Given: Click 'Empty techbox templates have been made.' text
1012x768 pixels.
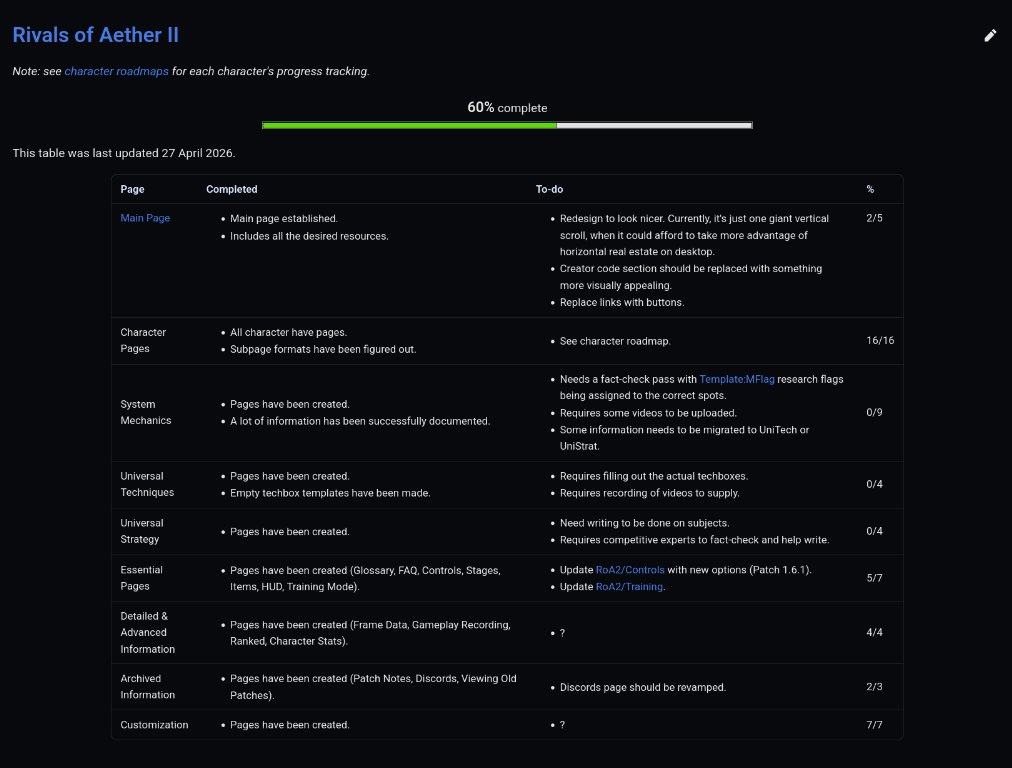Looking at the screenshot, I should point(330,493).
